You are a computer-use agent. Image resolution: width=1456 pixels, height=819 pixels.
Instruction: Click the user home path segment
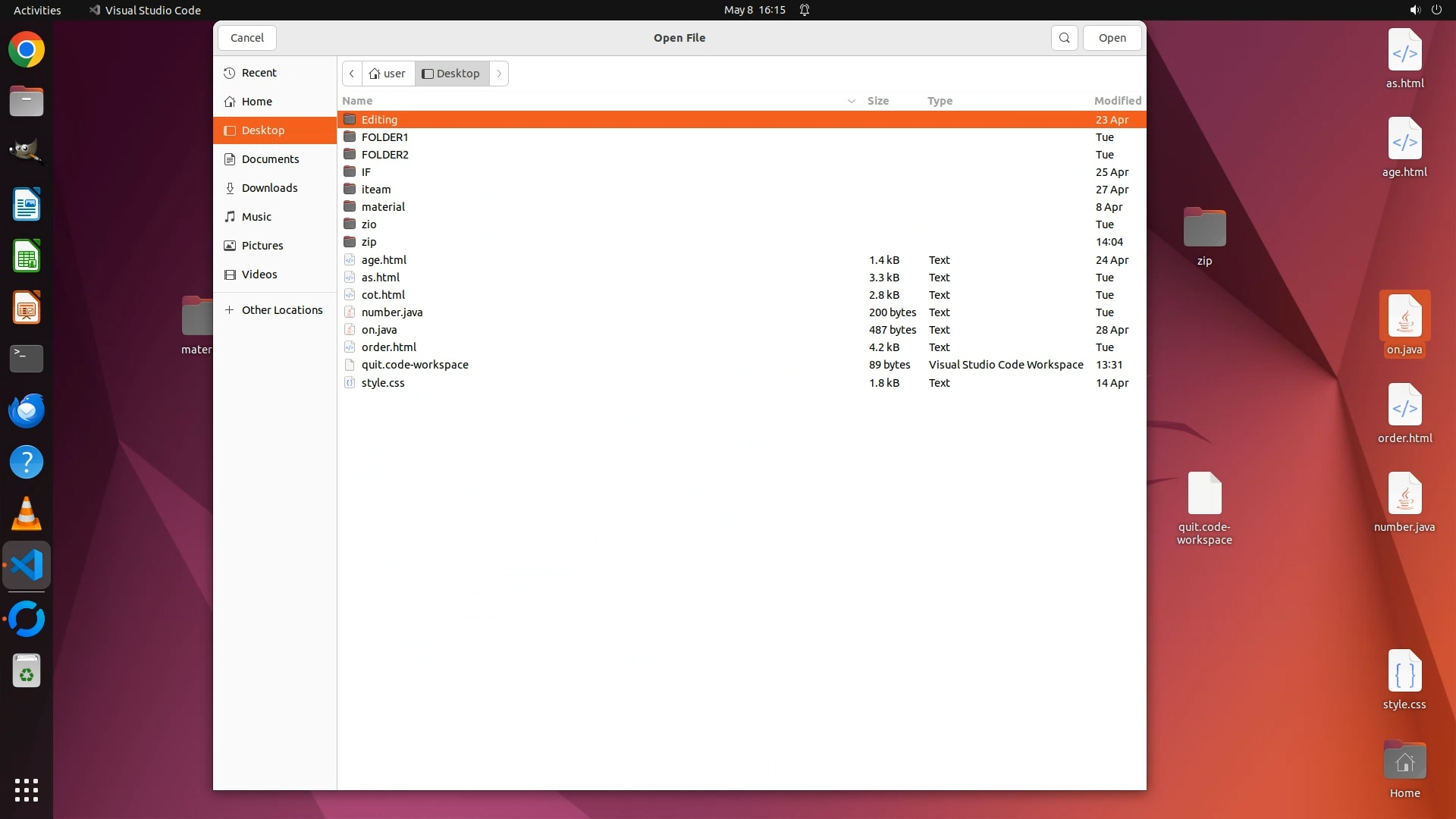[388, 74]
